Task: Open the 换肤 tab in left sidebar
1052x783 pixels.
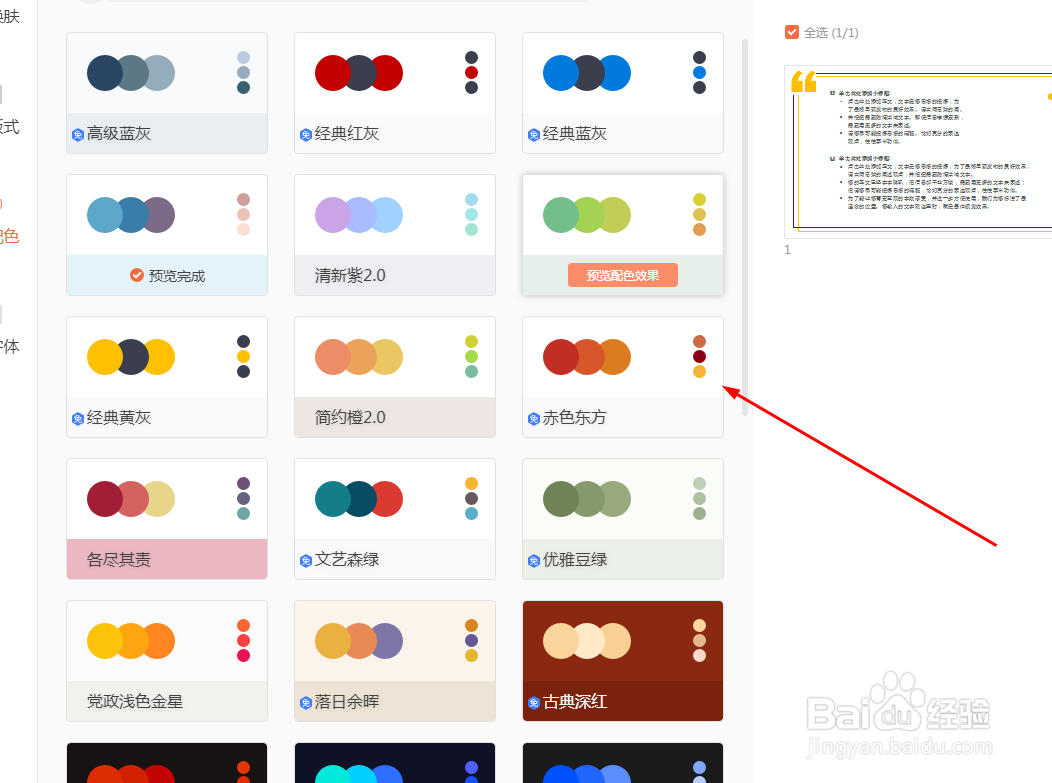Action: tap(9, 16)
